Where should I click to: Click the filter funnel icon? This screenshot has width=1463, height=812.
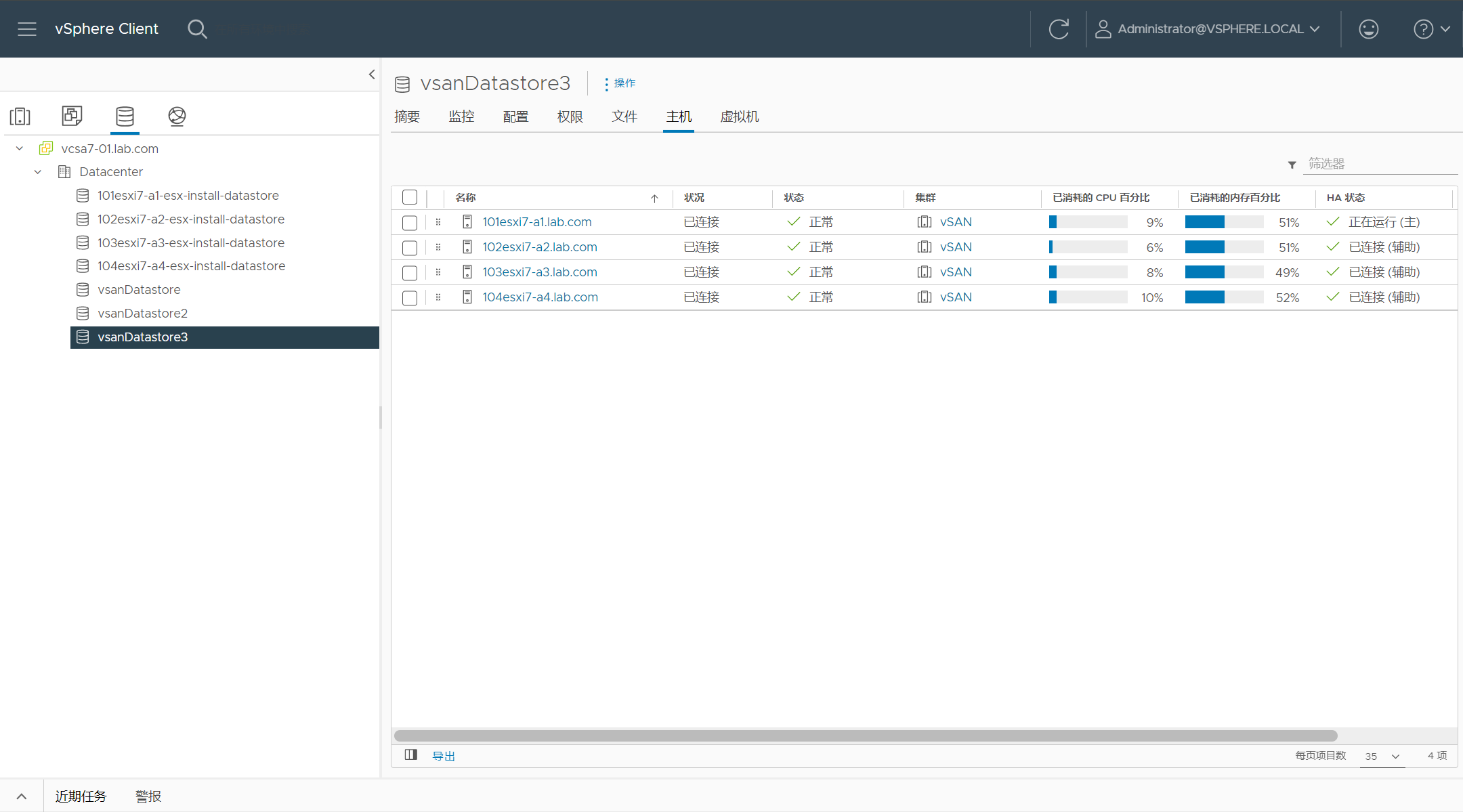point(1292,165)
